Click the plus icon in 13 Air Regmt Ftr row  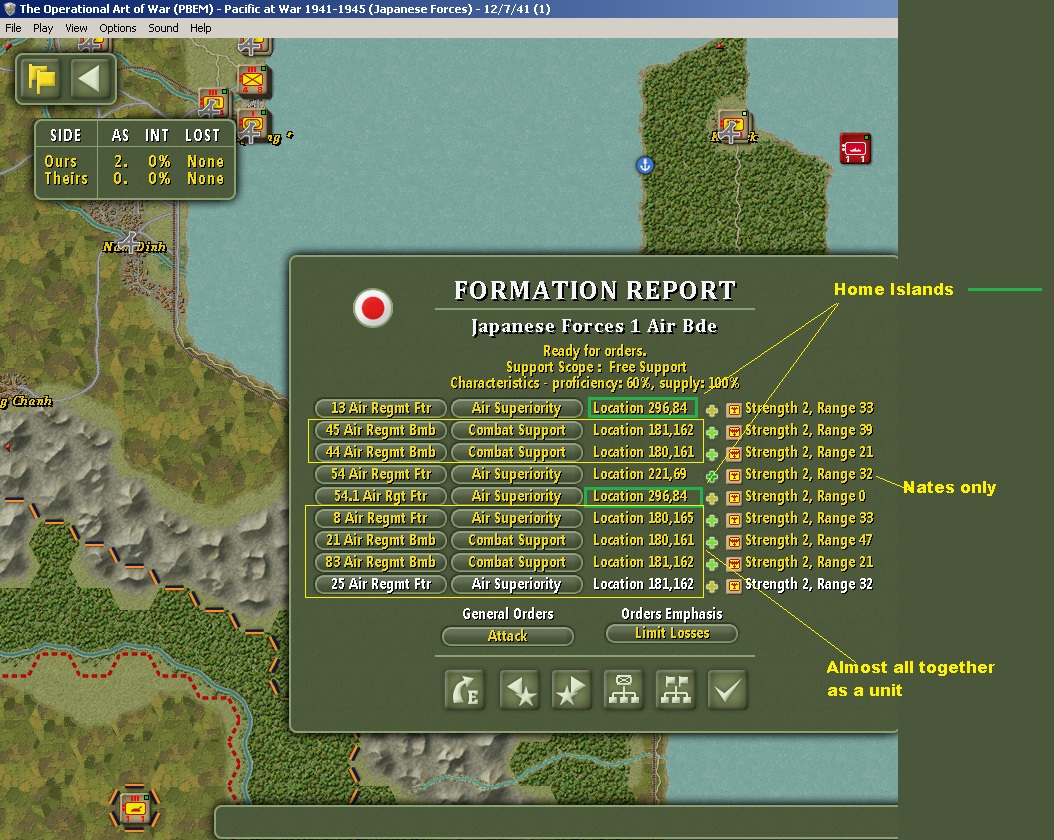tap(712, 410)
